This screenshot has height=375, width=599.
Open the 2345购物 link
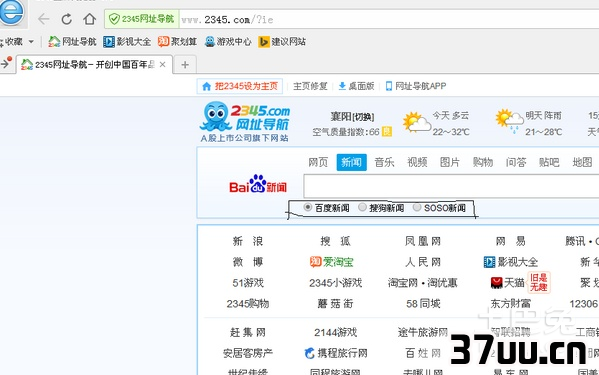[248, 304]
